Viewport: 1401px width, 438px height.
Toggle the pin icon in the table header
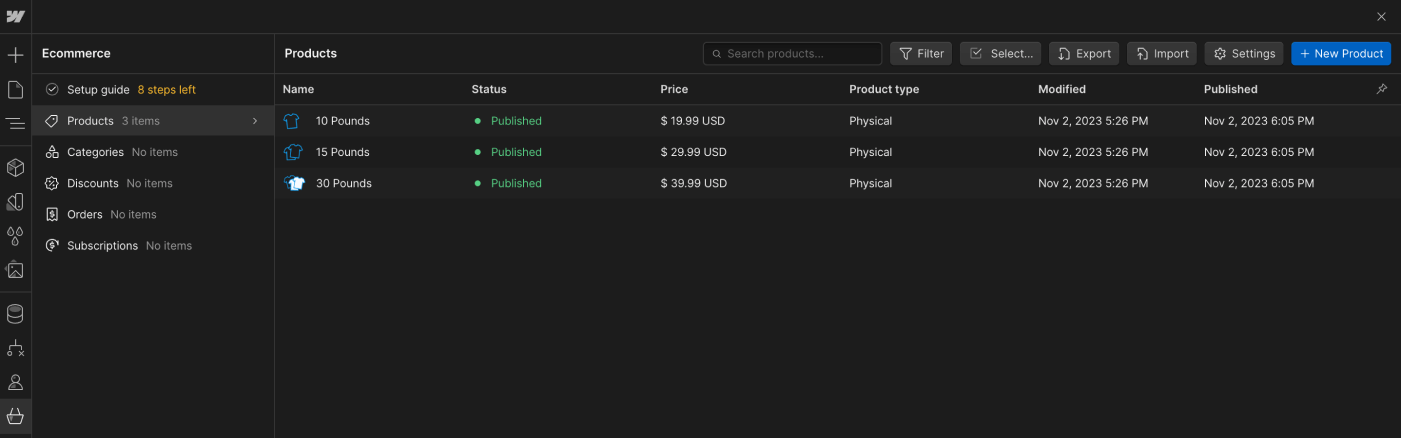click(x=1382, y=89)
